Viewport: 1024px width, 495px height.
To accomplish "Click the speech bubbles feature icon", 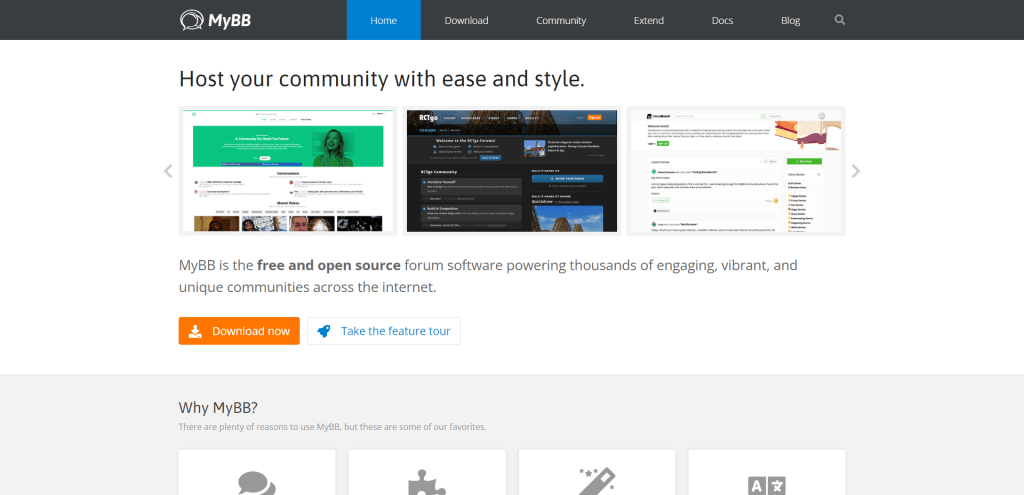I will click(257, 483).
